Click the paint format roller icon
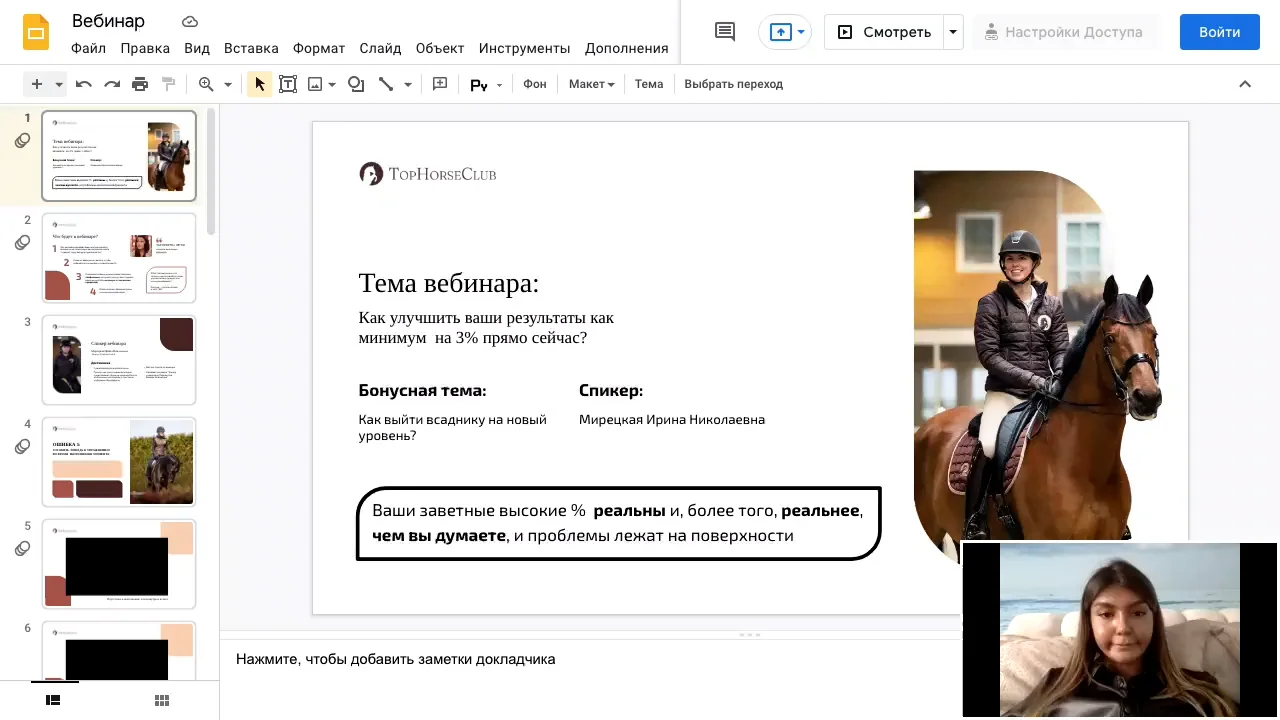This screenshot has width=1280, height=720. pyautogui.click(x=168, y=84)
